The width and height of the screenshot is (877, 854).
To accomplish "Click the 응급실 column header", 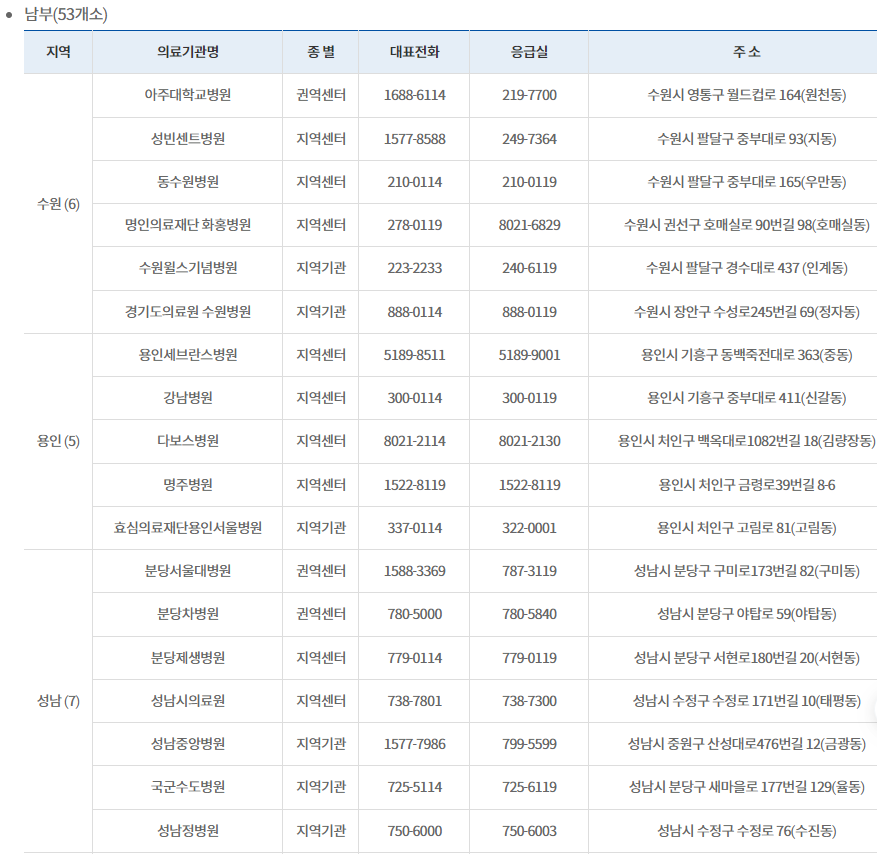I will (x=529, y=52).
